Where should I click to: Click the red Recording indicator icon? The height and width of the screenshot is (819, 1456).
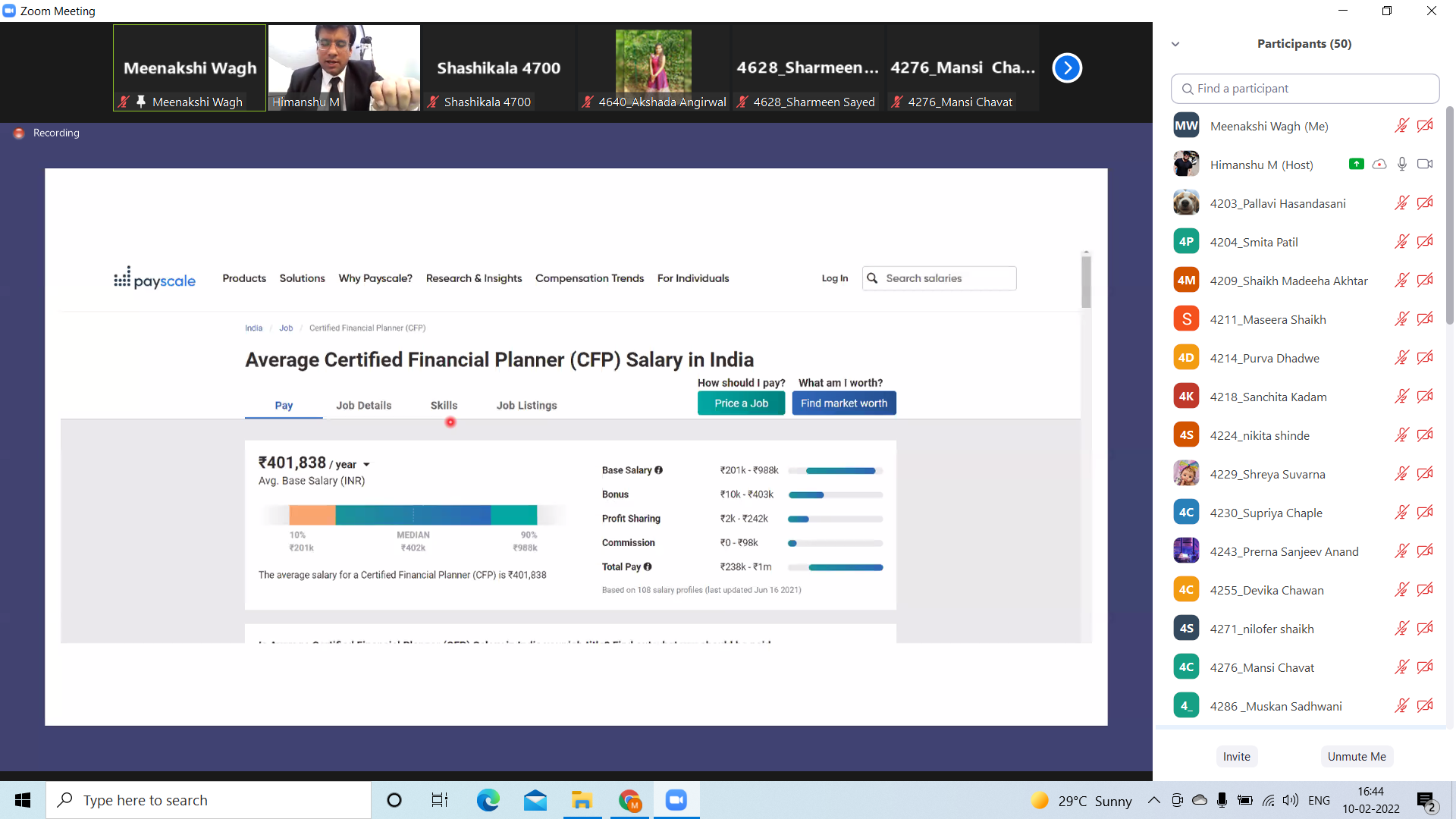click(x=19, y=133)
